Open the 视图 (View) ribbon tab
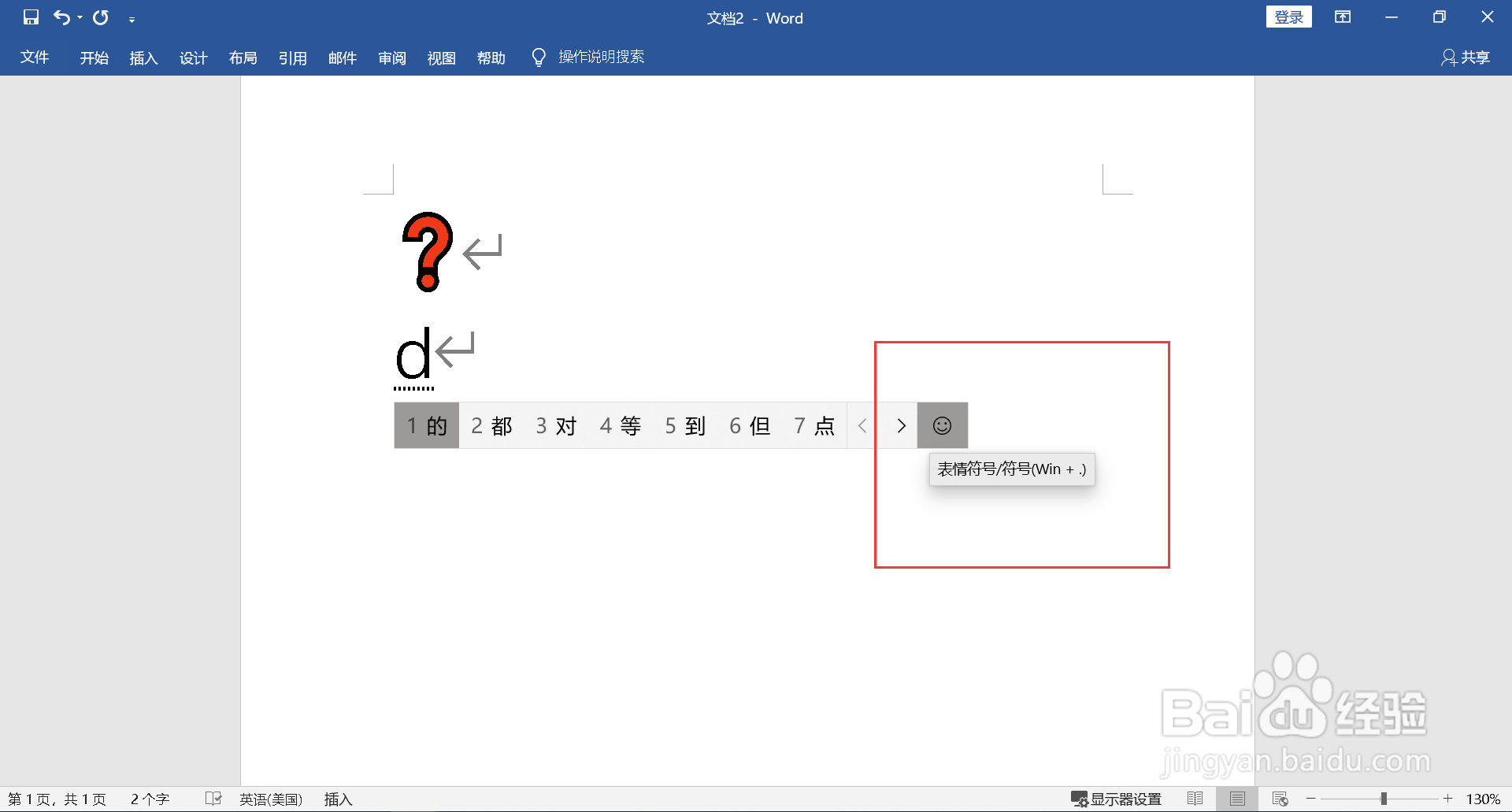Image resolution: width=1512 pixels, height=812 pixels. 442,57
